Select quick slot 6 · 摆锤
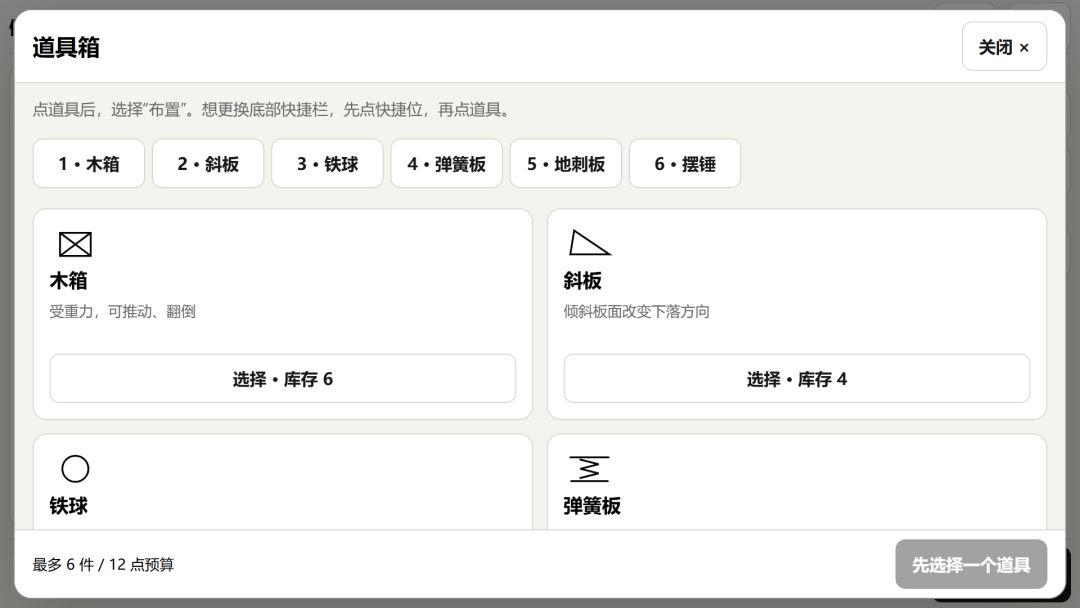This screenshot has height=608, width=1080. 685,164
